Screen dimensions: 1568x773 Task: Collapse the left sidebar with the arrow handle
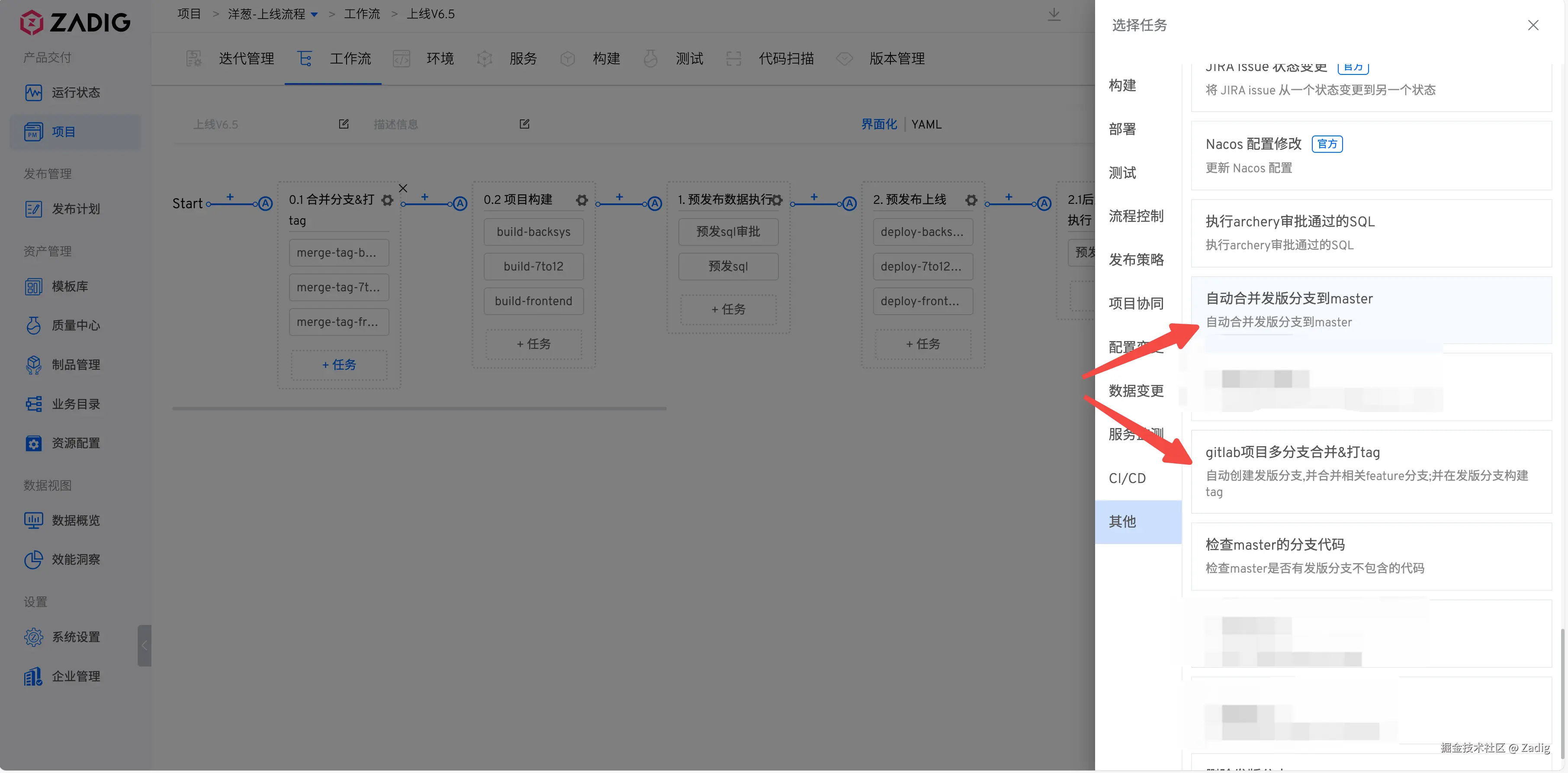coord(144,645)
